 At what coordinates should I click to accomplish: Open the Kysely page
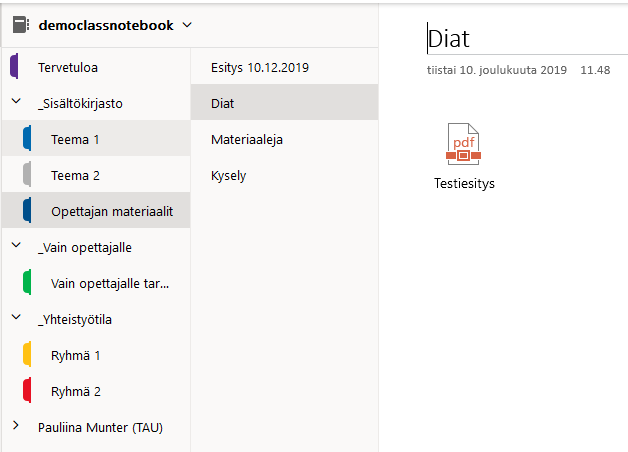(229, 175)
